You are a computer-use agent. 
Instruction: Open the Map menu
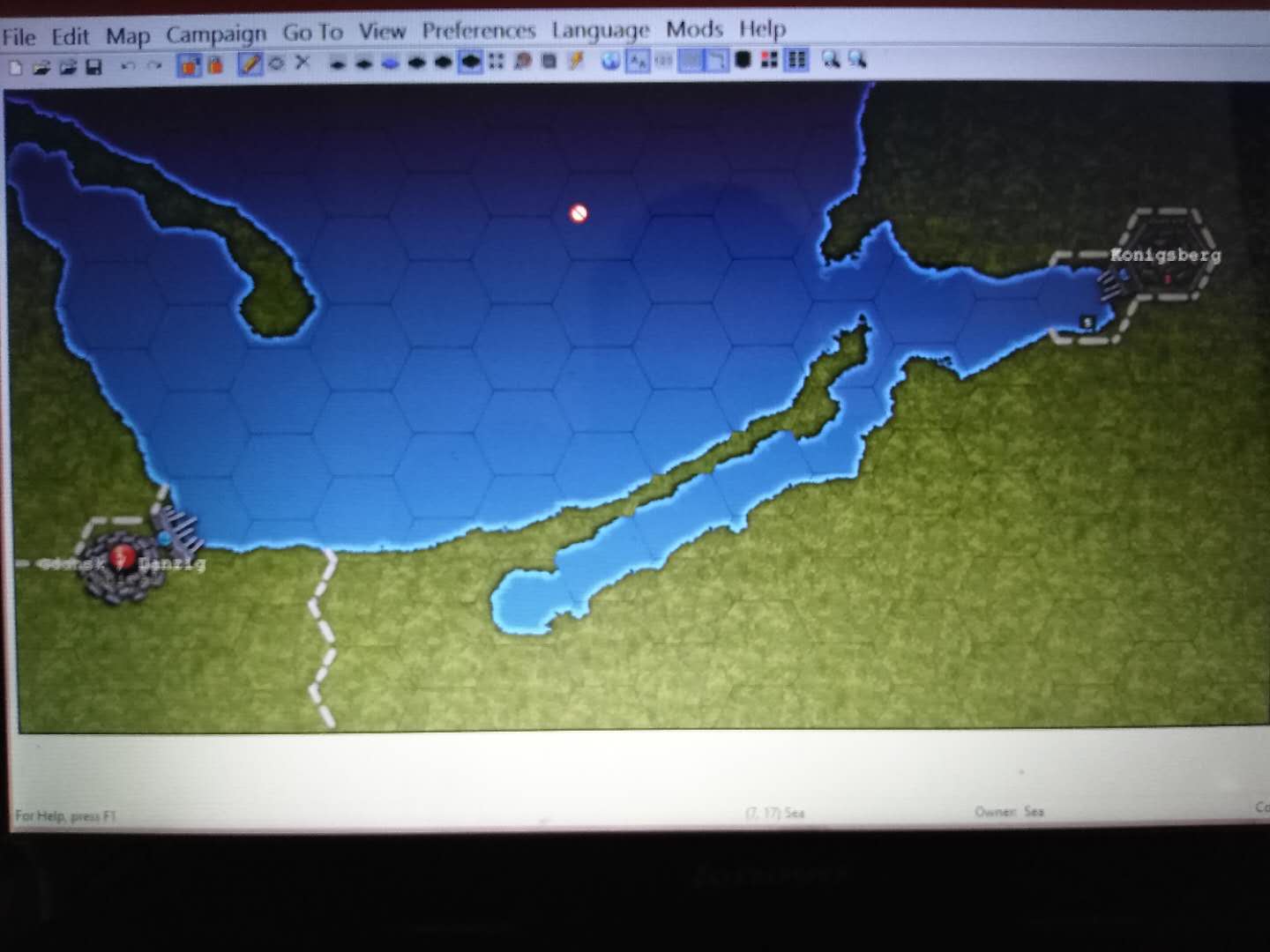coord(128,36)
